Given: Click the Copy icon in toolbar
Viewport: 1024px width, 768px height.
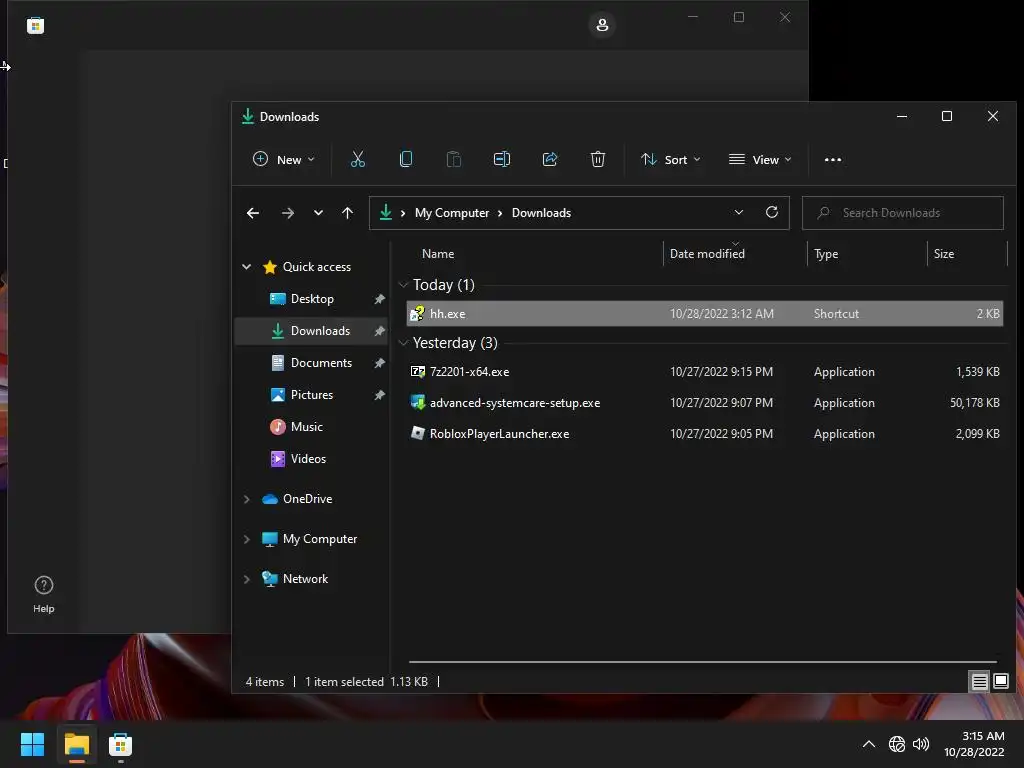Looking at the screenshot, I should pyautogui.click(x=406, y=159).
